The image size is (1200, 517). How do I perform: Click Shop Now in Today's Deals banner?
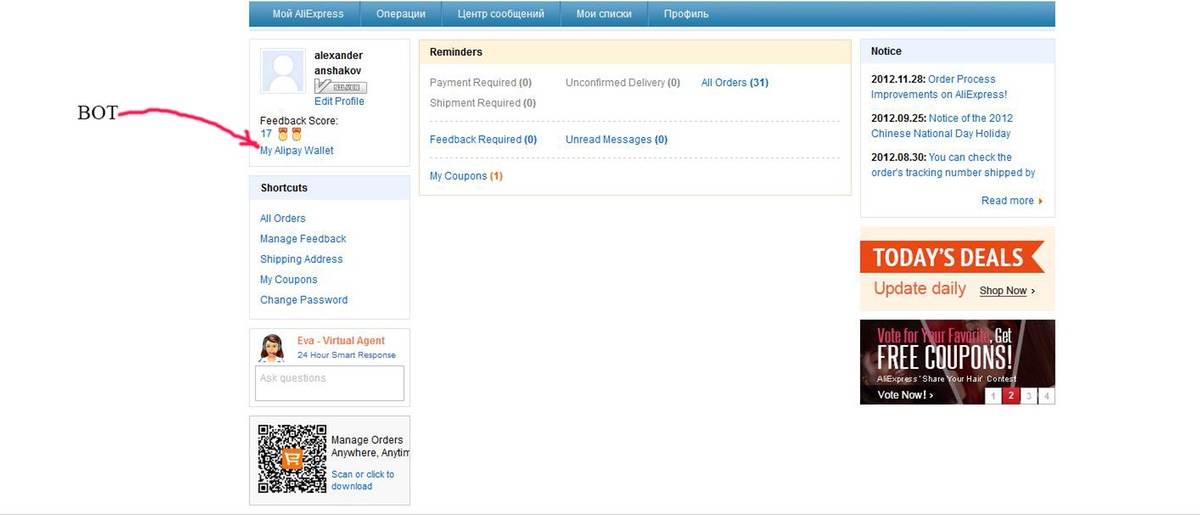pos(1006,291)
